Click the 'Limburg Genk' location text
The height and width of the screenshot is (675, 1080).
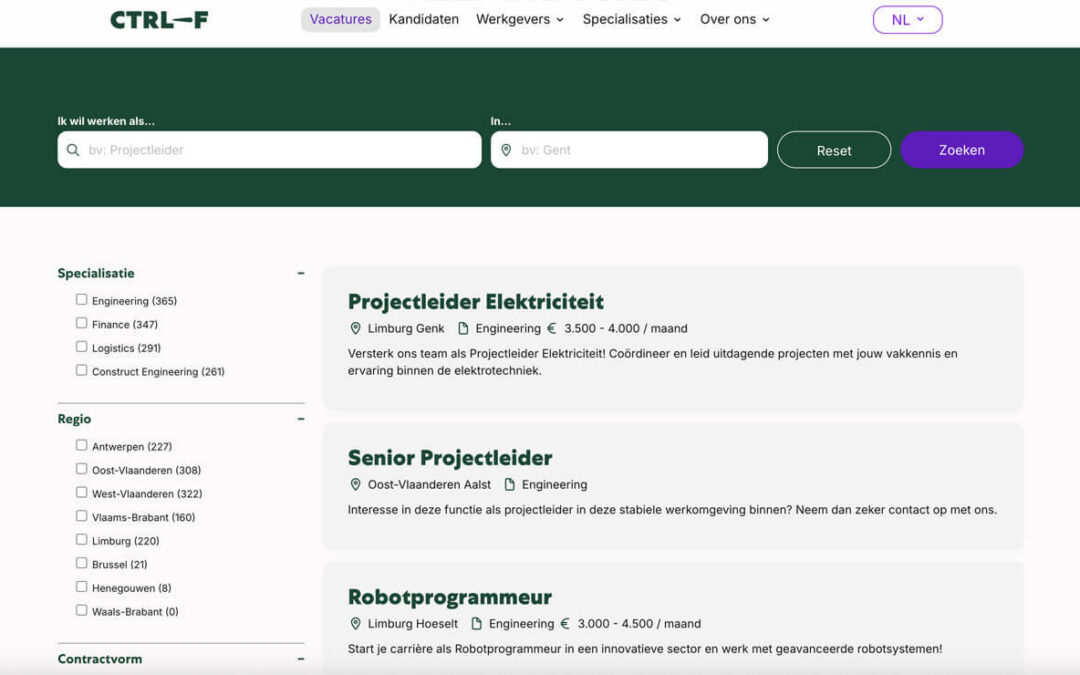(406, 329)
